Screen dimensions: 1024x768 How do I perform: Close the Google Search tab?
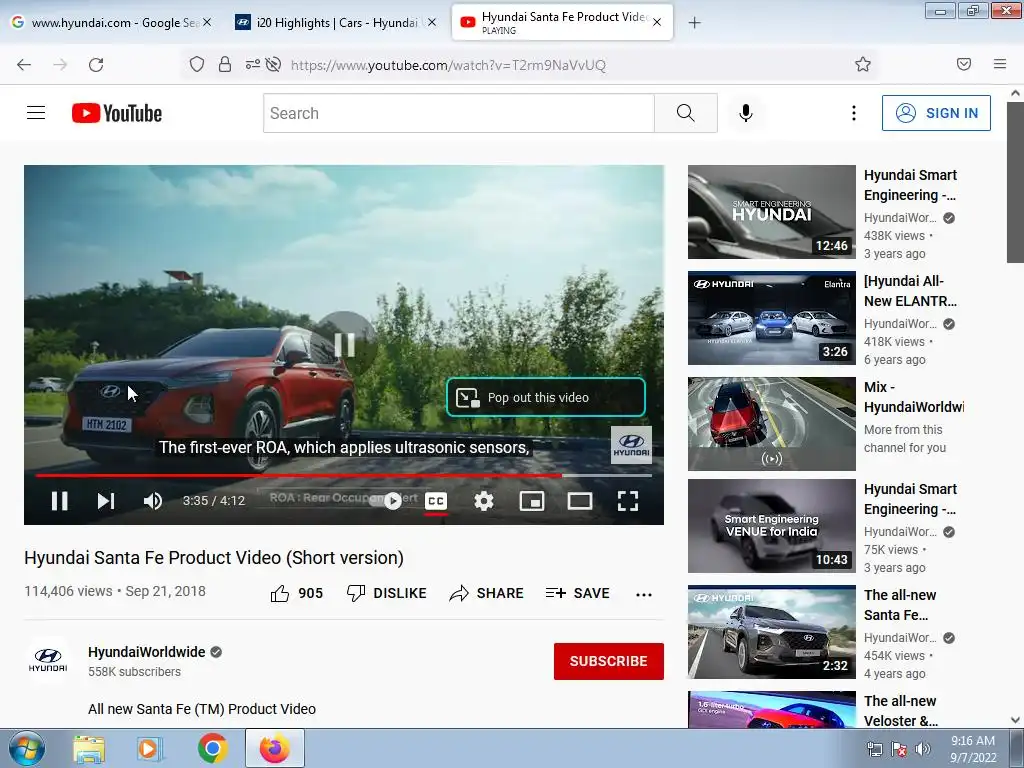(207, 22)
